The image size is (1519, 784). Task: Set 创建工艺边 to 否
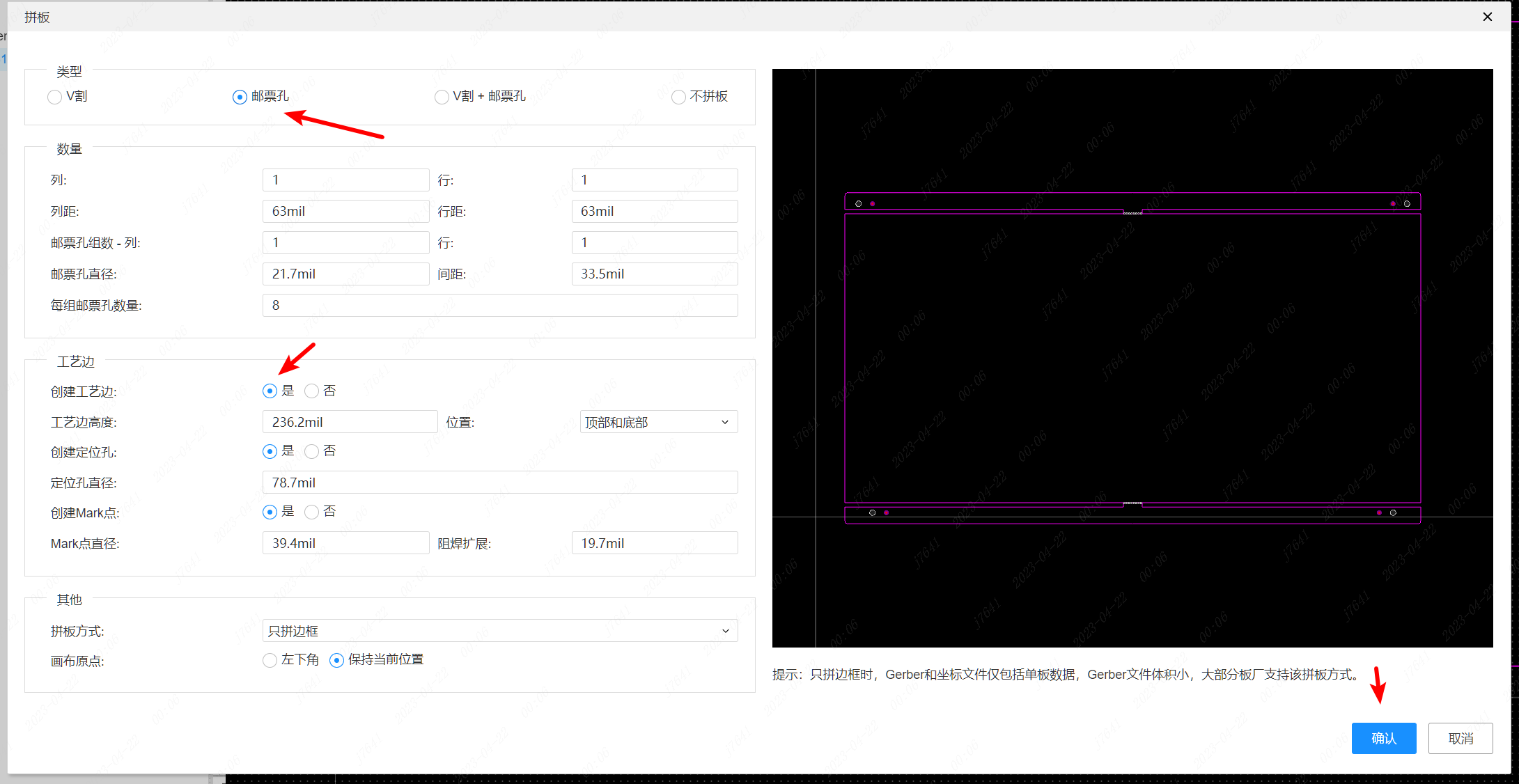coord(312,391)
